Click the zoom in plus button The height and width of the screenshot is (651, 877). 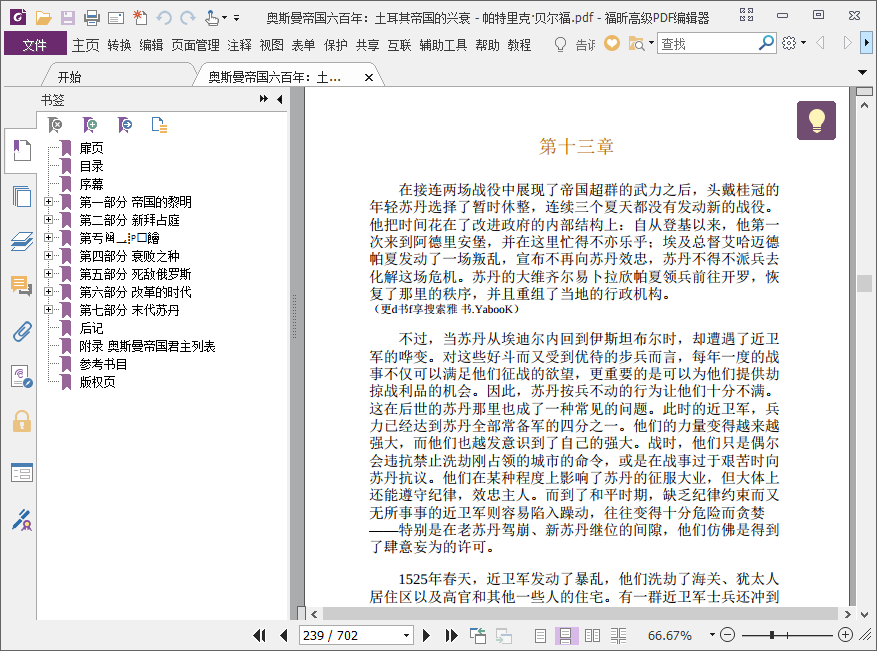point(845,635)
